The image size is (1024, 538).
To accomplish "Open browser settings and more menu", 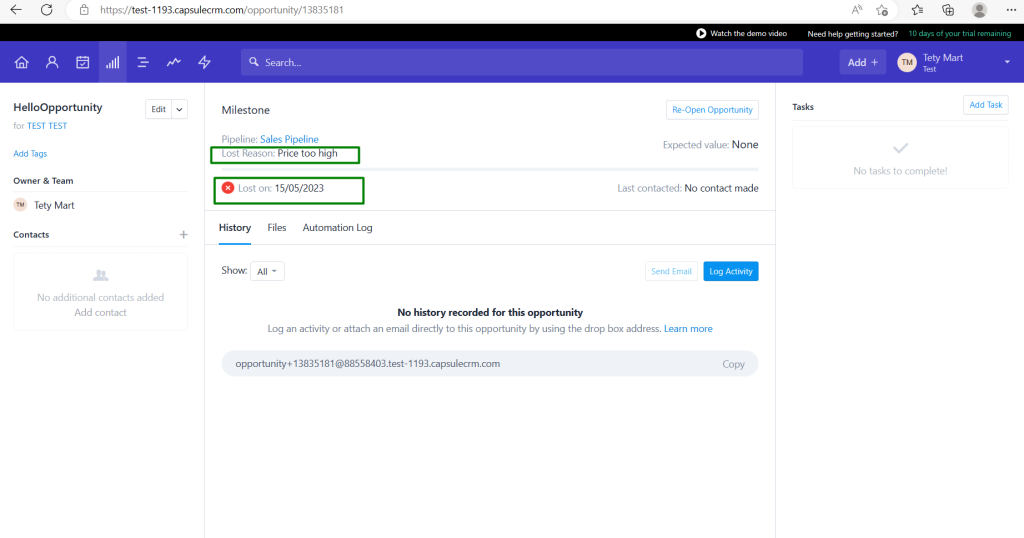I will click(x=1011, y=10).
